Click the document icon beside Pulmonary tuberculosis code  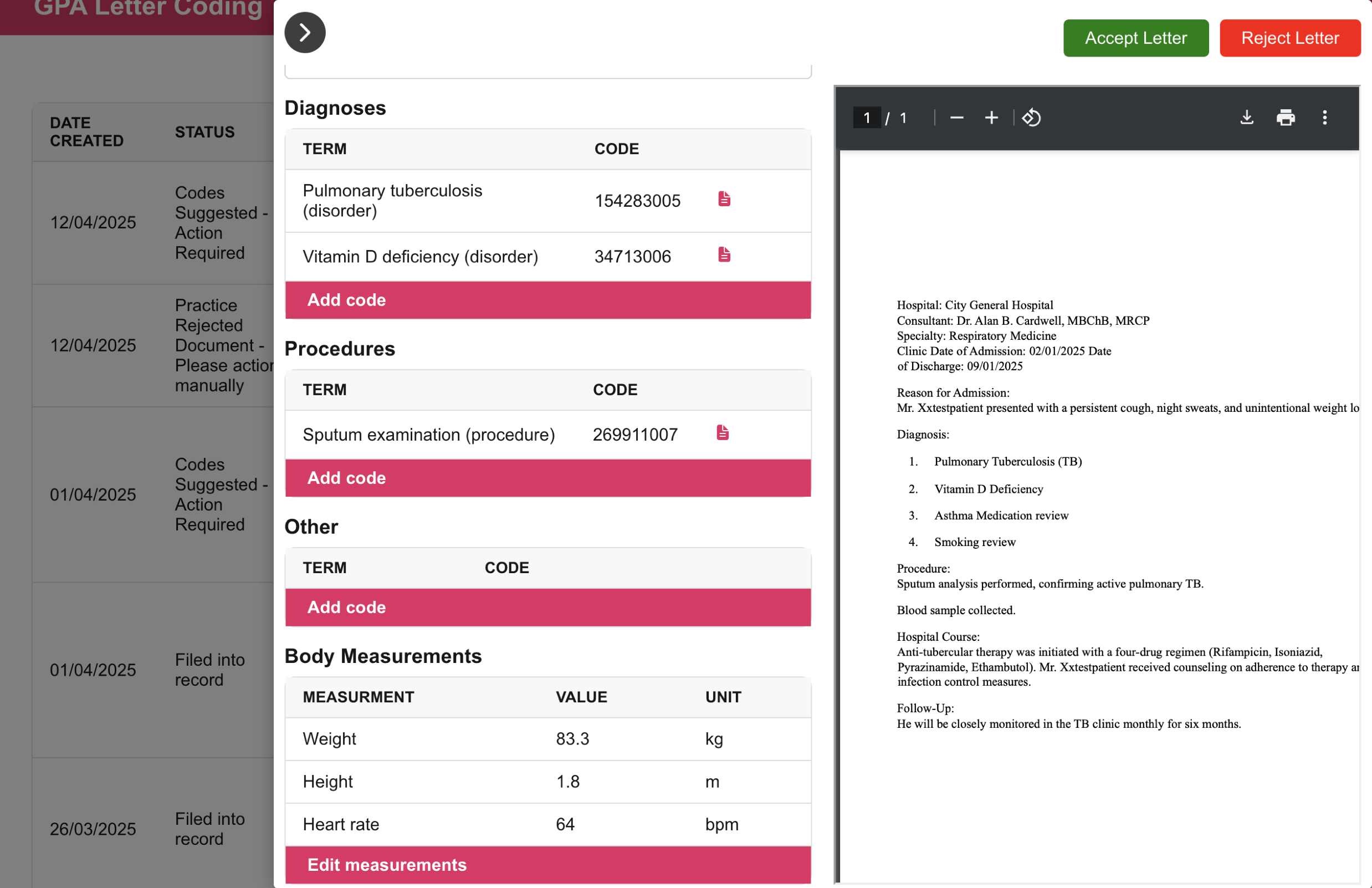tap(724, 199)
